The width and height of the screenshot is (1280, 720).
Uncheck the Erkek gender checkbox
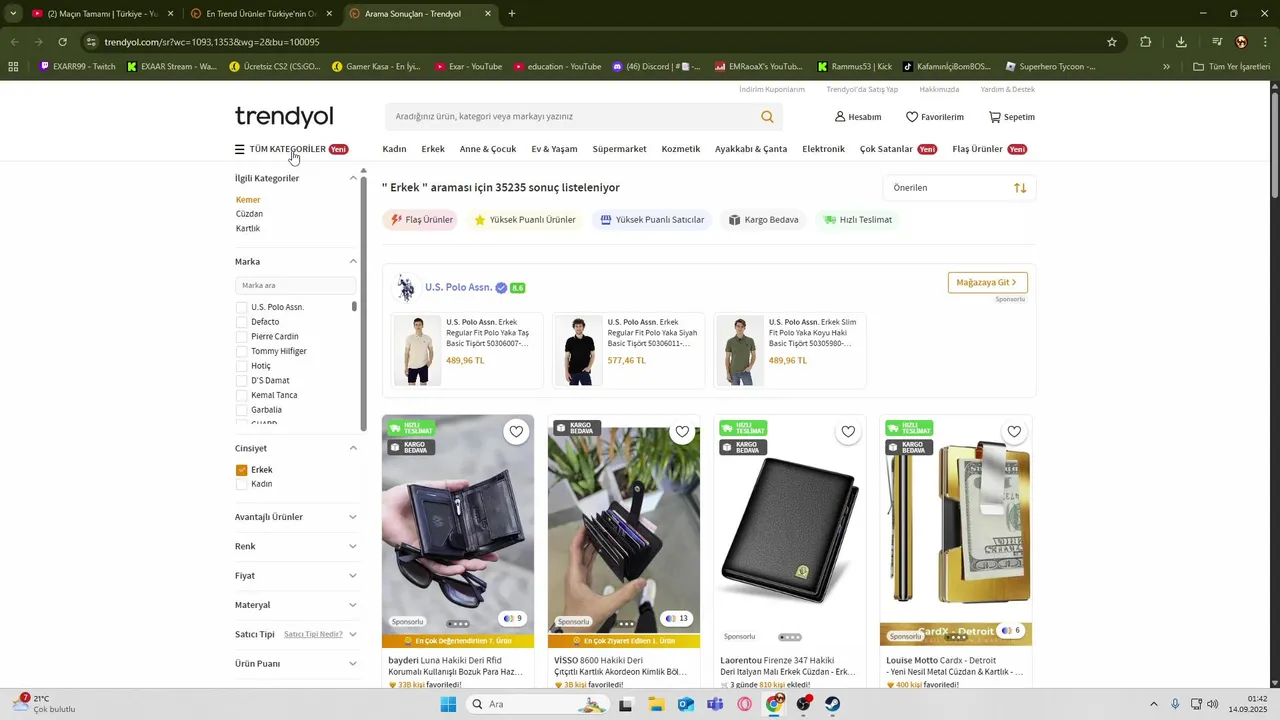click(x=241, y=470)
